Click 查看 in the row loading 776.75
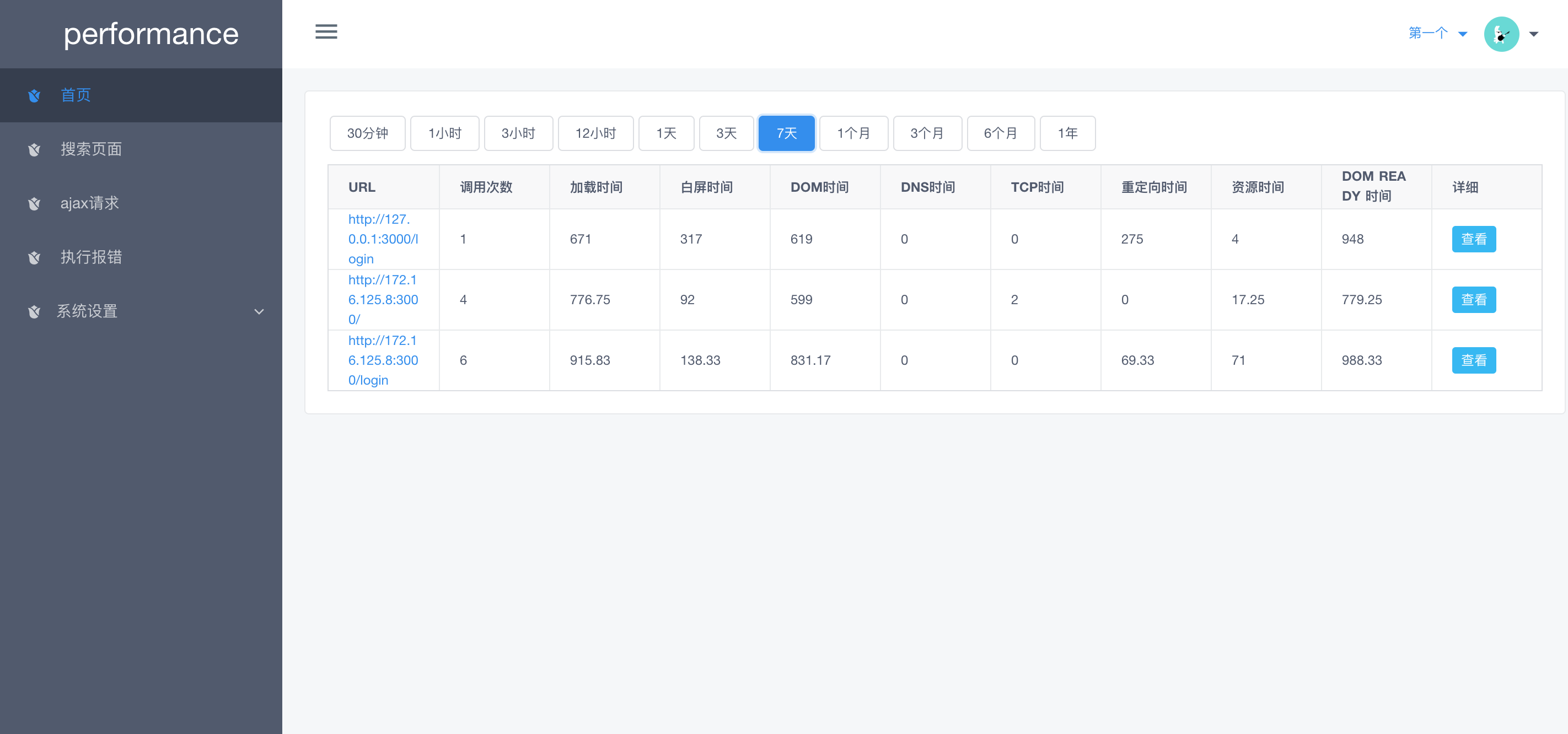Viewport: 1568px width, 734px height. pyautogui.click(x=1474, y=300)
